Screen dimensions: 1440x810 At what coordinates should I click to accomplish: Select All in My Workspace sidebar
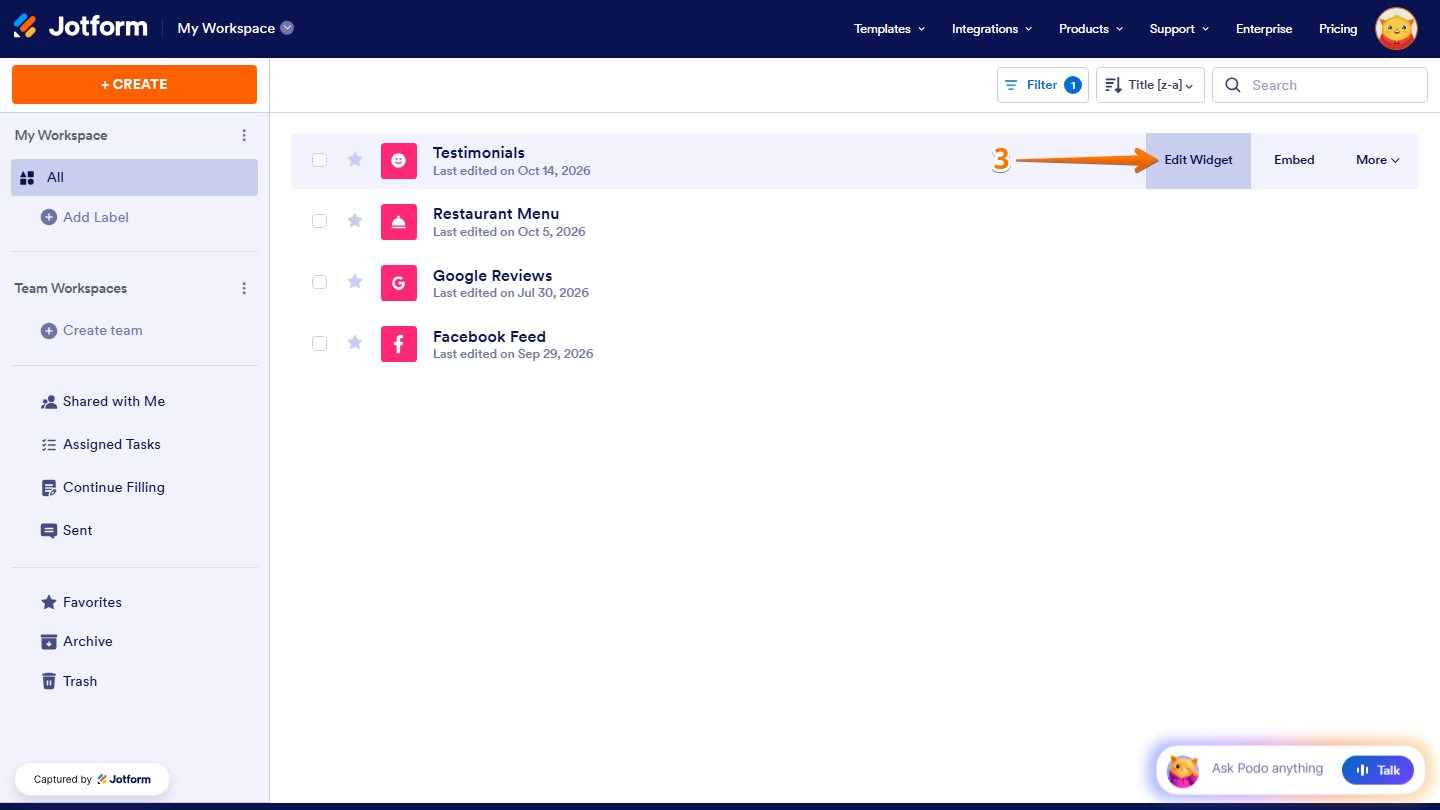[x=135, y=177]
